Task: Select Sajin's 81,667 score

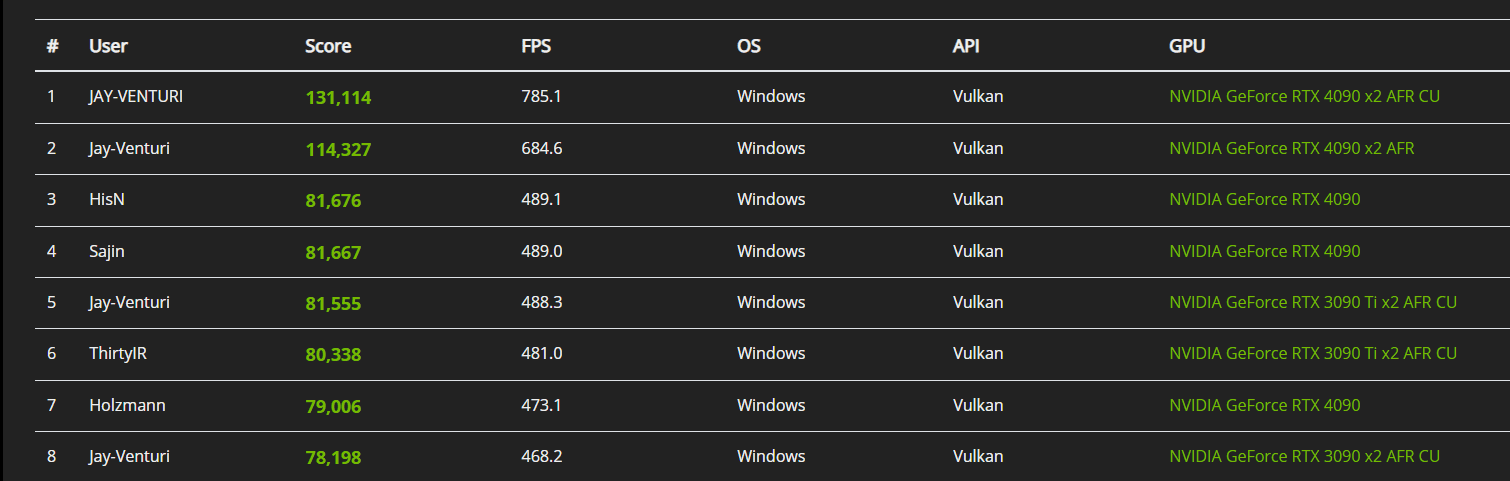Action: click(333, 252)
